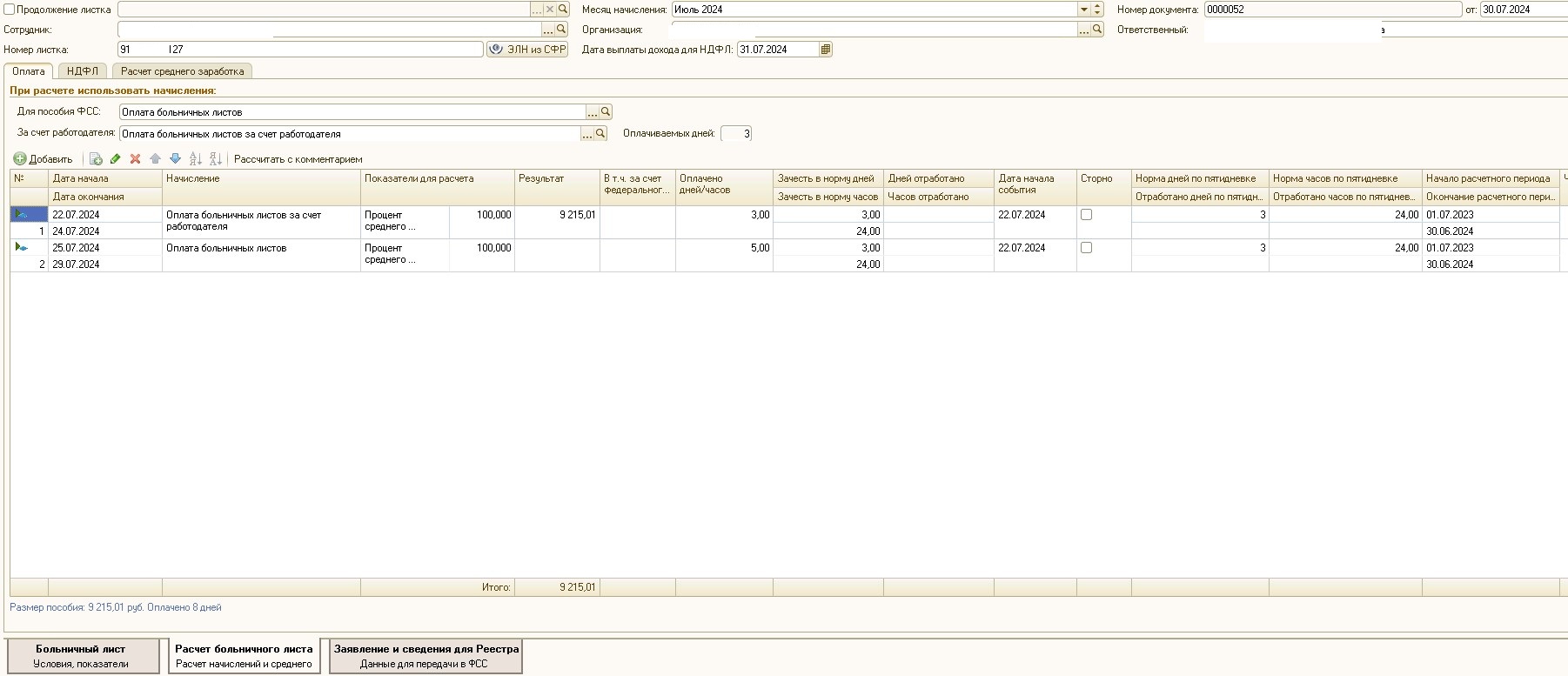Open Заявление и сведения для Реестра page

(426, 656)
